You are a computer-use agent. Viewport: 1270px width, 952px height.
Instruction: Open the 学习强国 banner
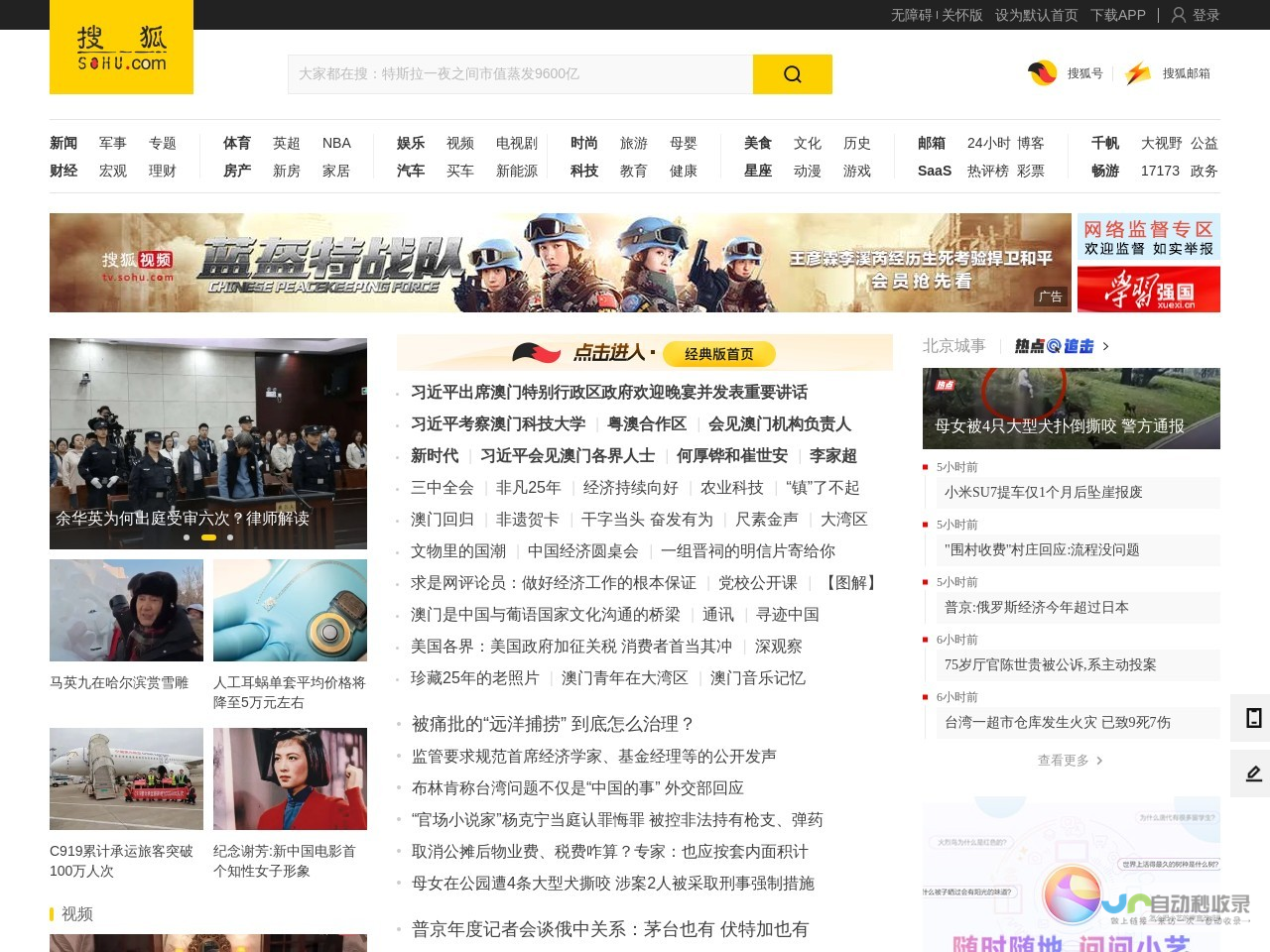click(1149, 290)
